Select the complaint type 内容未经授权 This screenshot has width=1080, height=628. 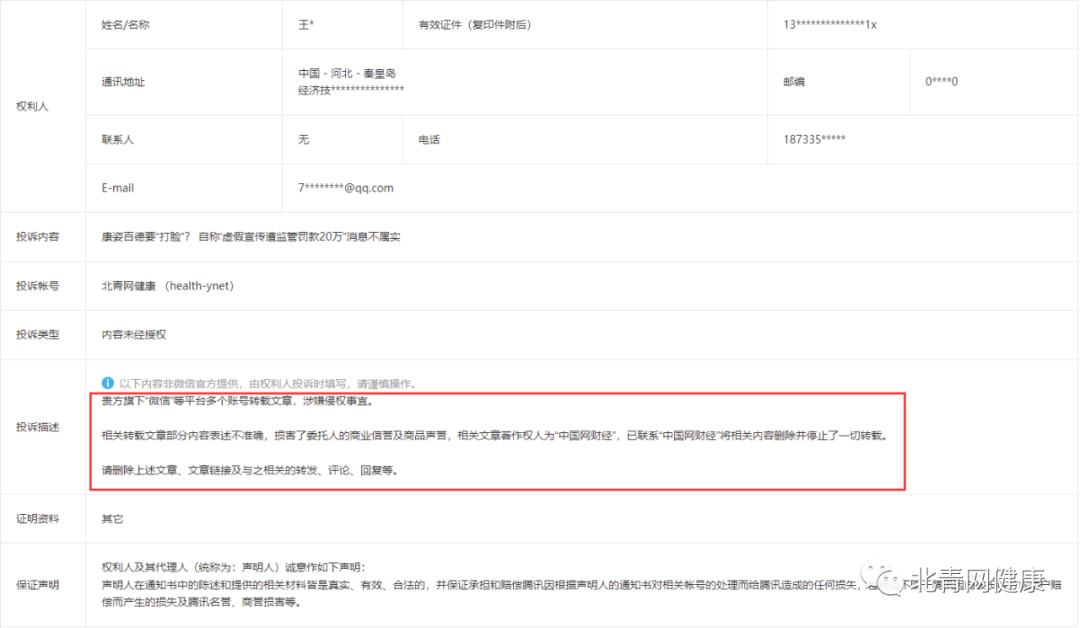pos(134,335)
